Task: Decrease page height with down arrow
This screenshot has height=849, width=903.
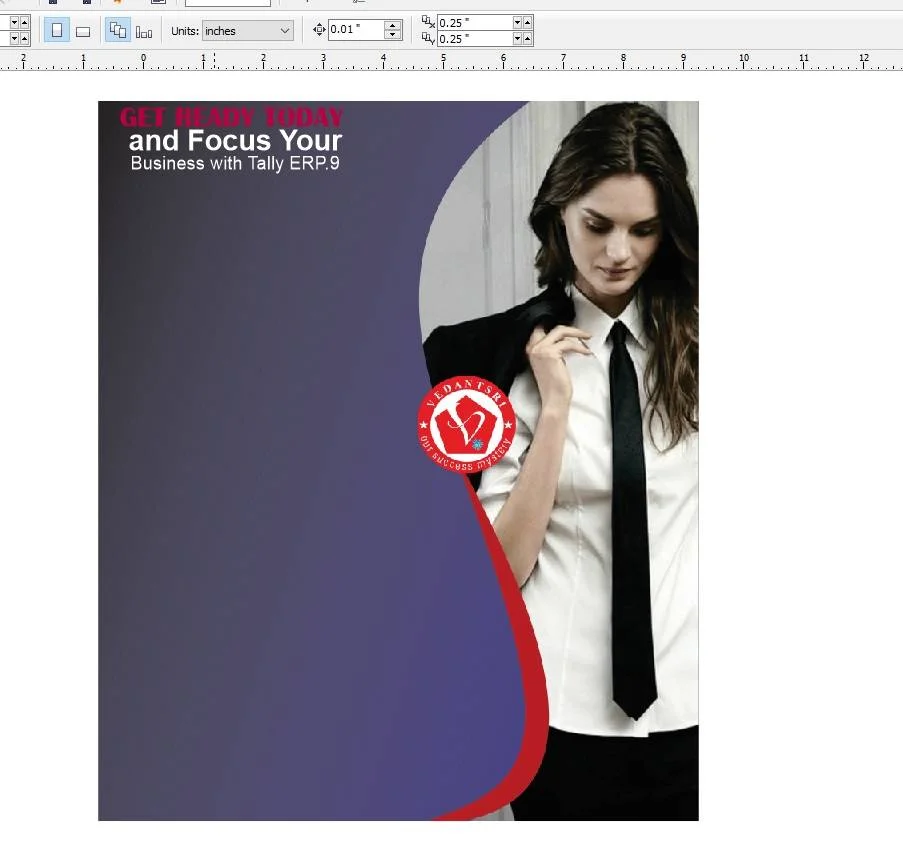Action: coord(14,39)
